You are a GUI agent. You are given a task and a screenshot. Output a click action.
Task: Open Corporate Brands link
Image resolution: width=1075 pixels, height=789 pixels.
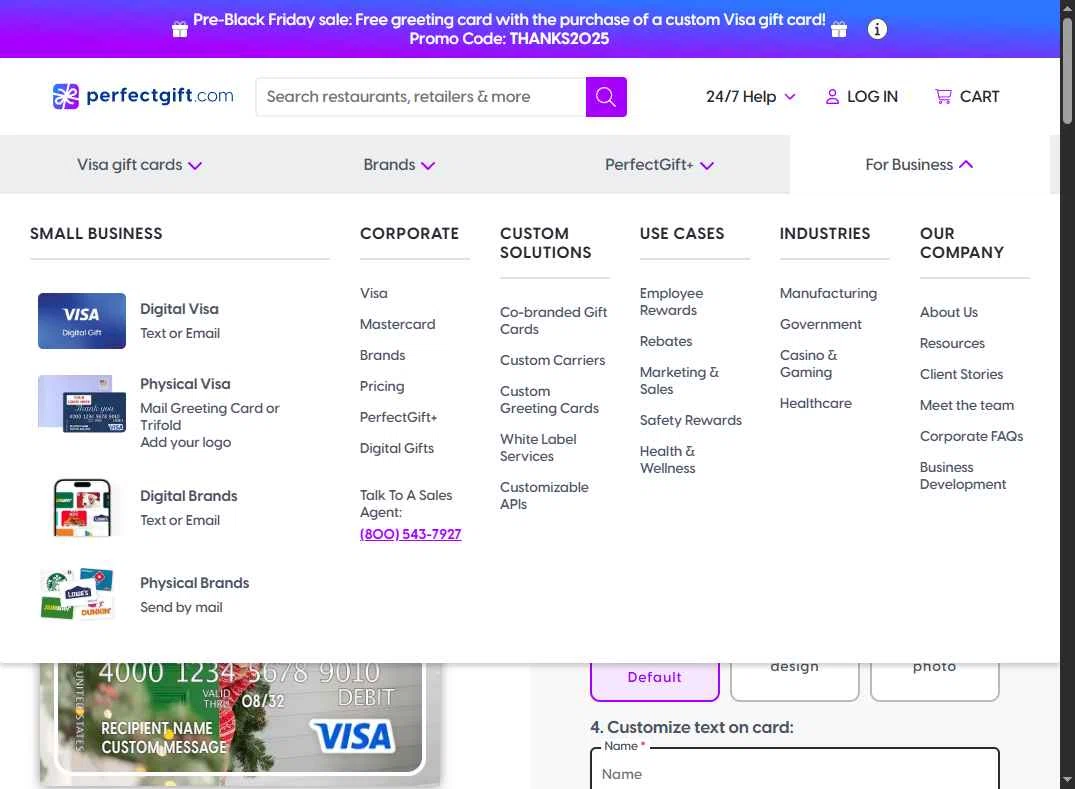point(383,355)
